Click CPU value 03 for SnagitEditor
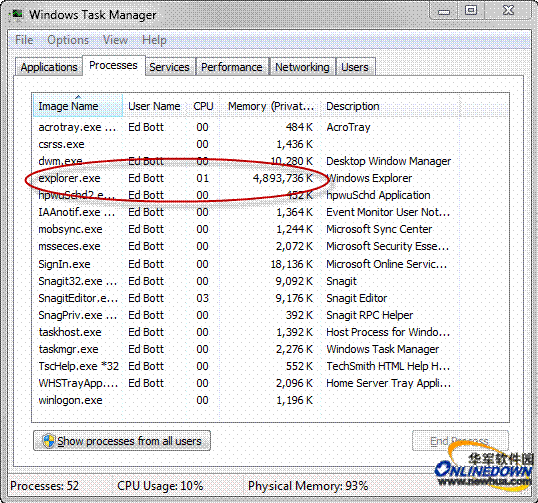 tap(202, 298)
